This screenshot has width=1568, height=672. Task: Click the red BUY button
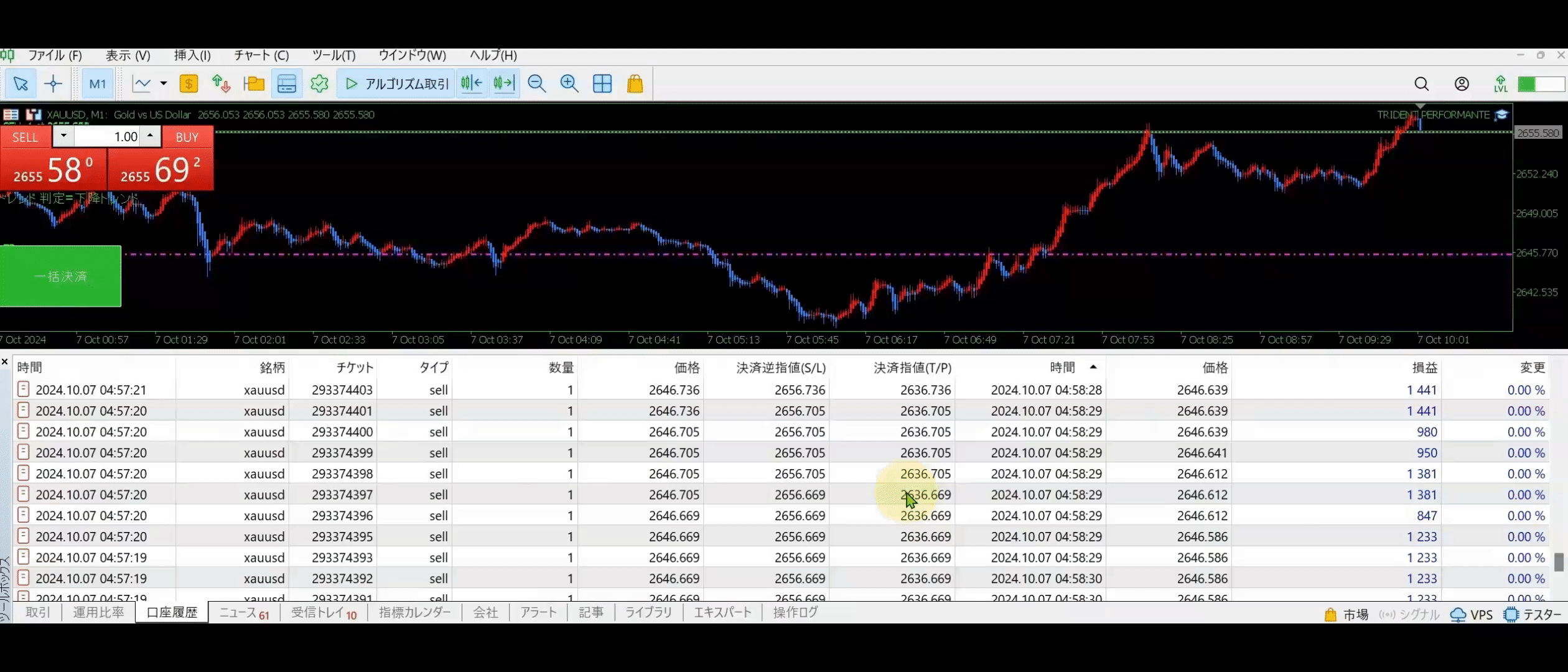coord(187,137)
